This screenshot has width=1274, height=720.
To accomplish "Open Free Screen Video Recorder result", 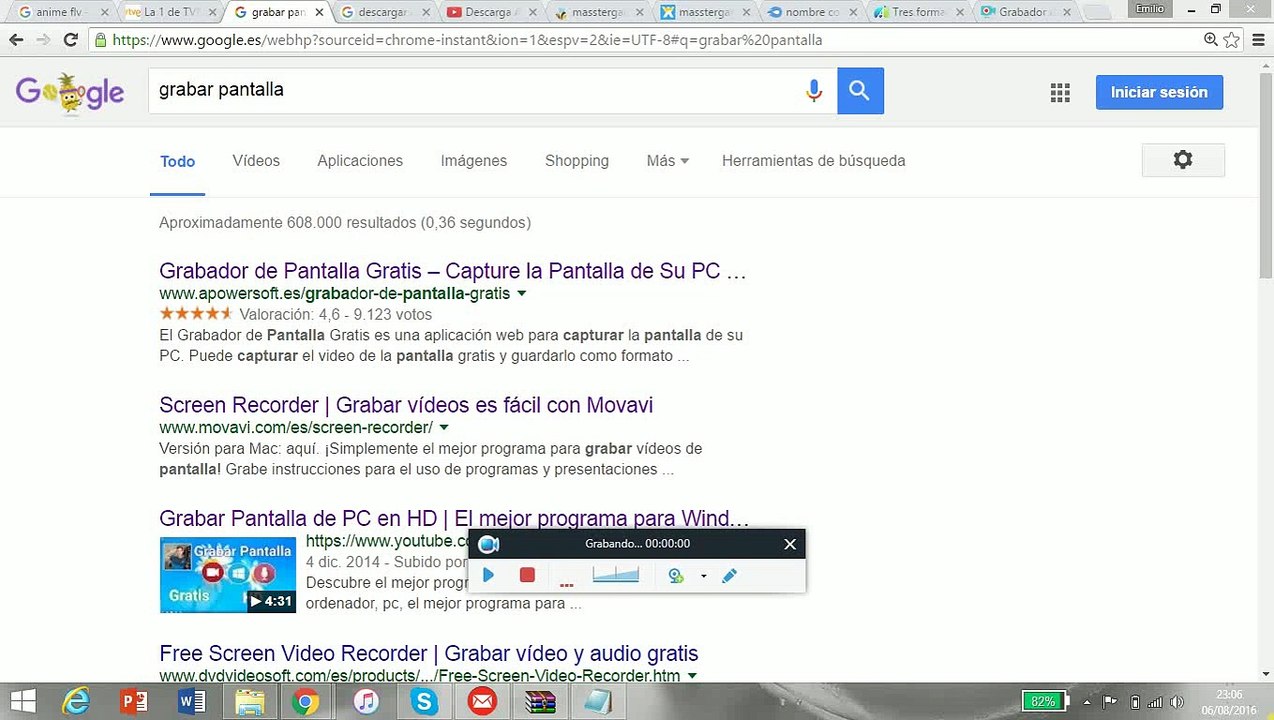I will tap(428, 653).
